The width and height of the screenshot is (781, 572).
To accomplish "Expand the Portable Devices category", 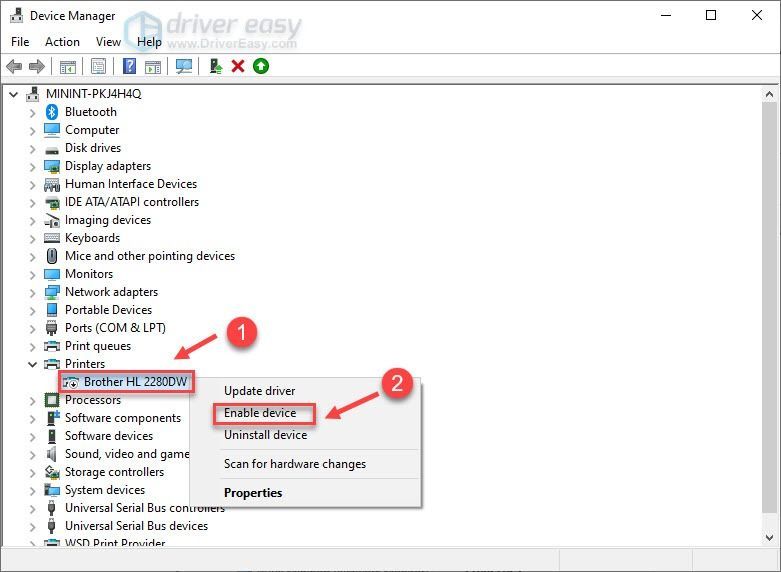I will click(x=32, y=310).
